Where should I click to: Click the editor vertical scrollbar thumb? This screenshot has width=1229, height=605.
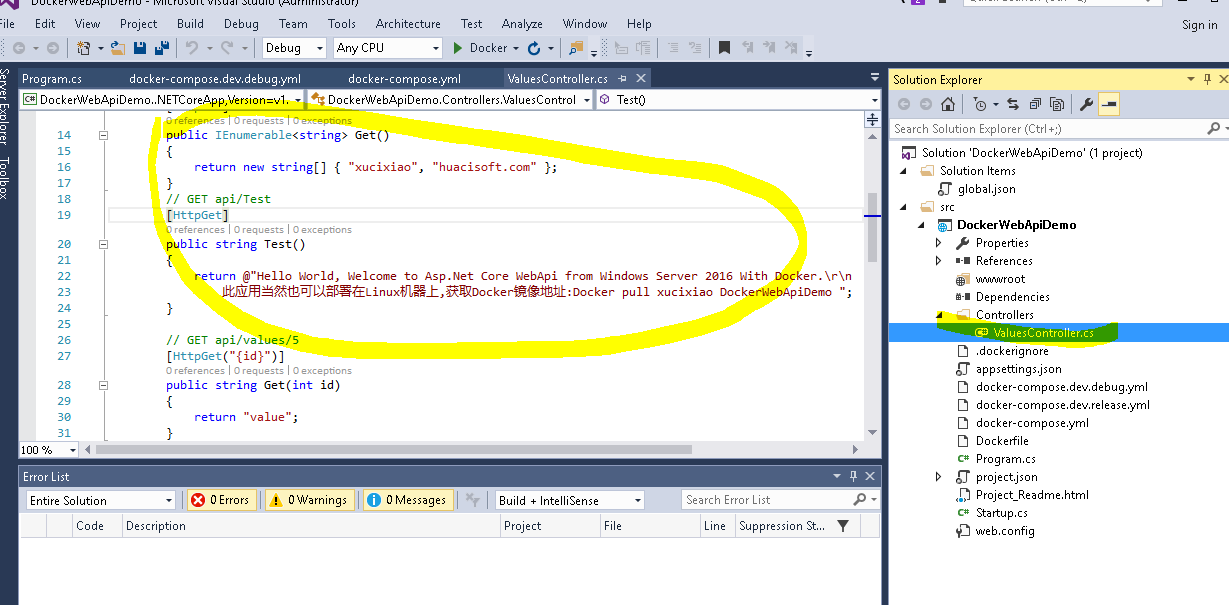pyautogui.click(x=872, y=226)
